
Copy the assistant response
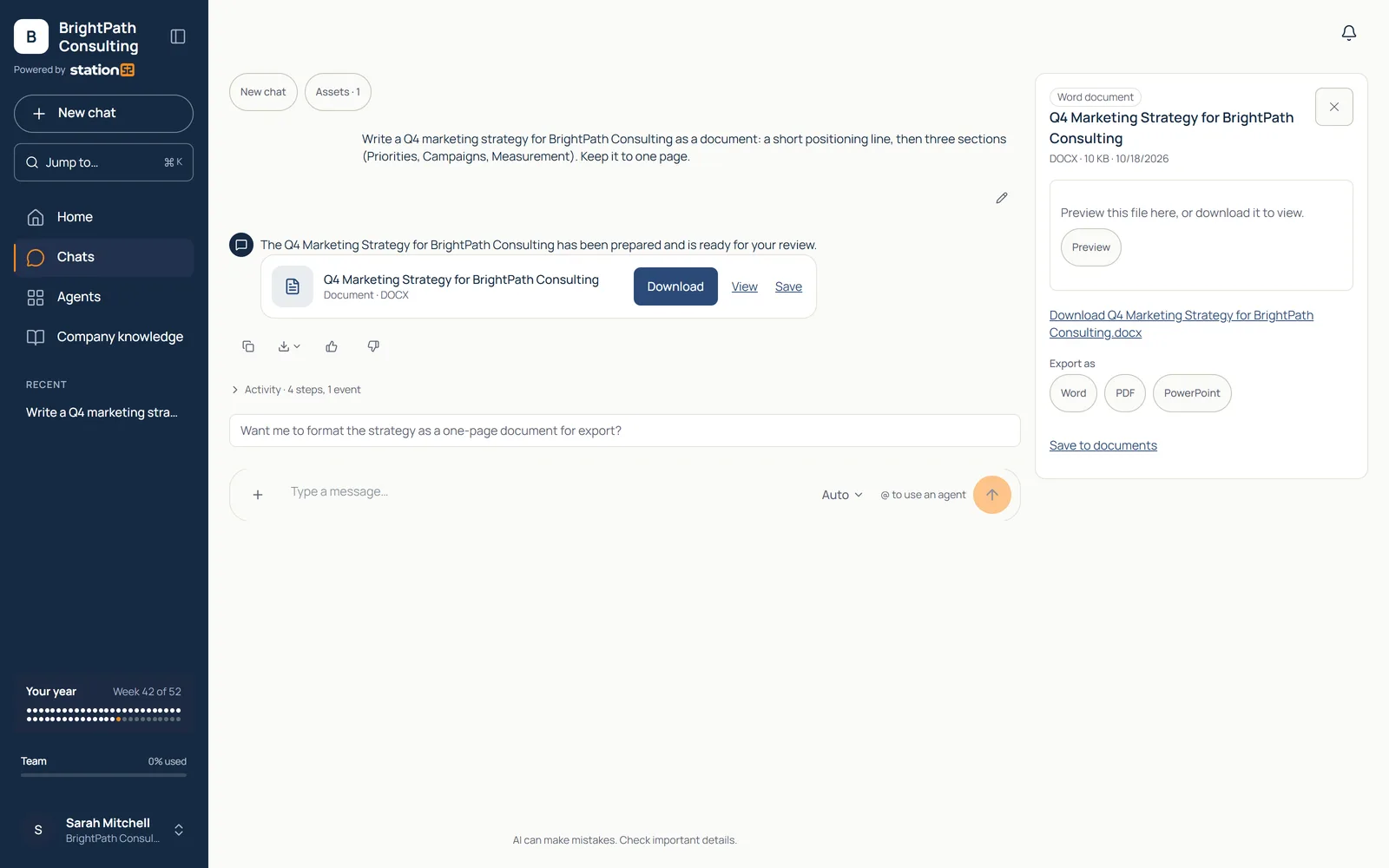[x=248, y=346]
